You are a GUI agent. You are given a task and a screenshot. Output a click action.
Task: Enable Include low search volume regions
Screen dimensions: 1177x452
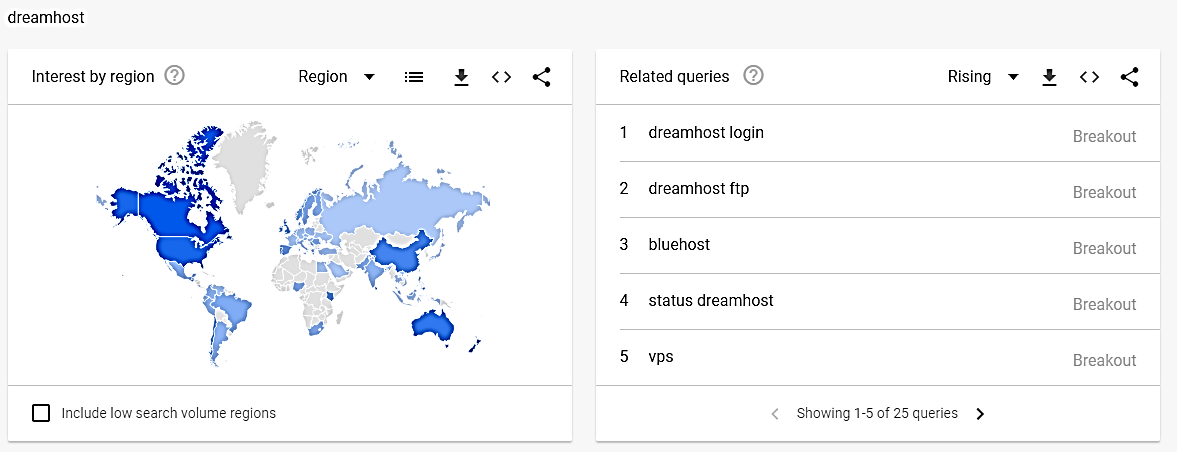click(x=41, y=413)
